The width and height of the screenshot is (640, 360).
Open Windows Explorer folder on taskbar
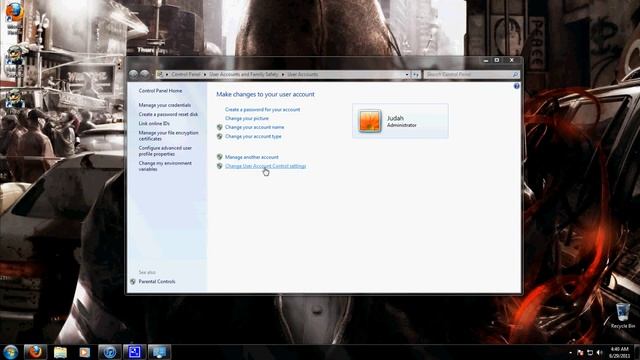pos(60,352)
